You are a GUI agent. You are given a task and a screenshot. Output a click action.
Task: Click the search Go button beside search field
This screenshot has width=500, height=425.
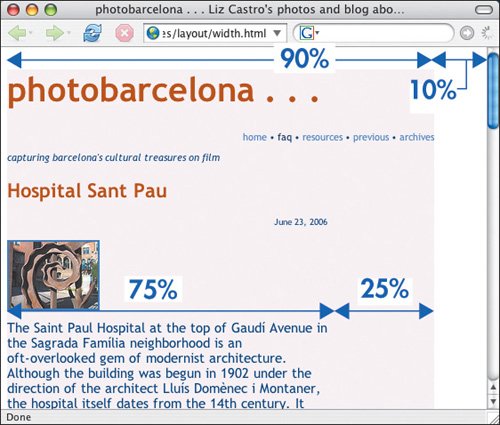[467, 33]
